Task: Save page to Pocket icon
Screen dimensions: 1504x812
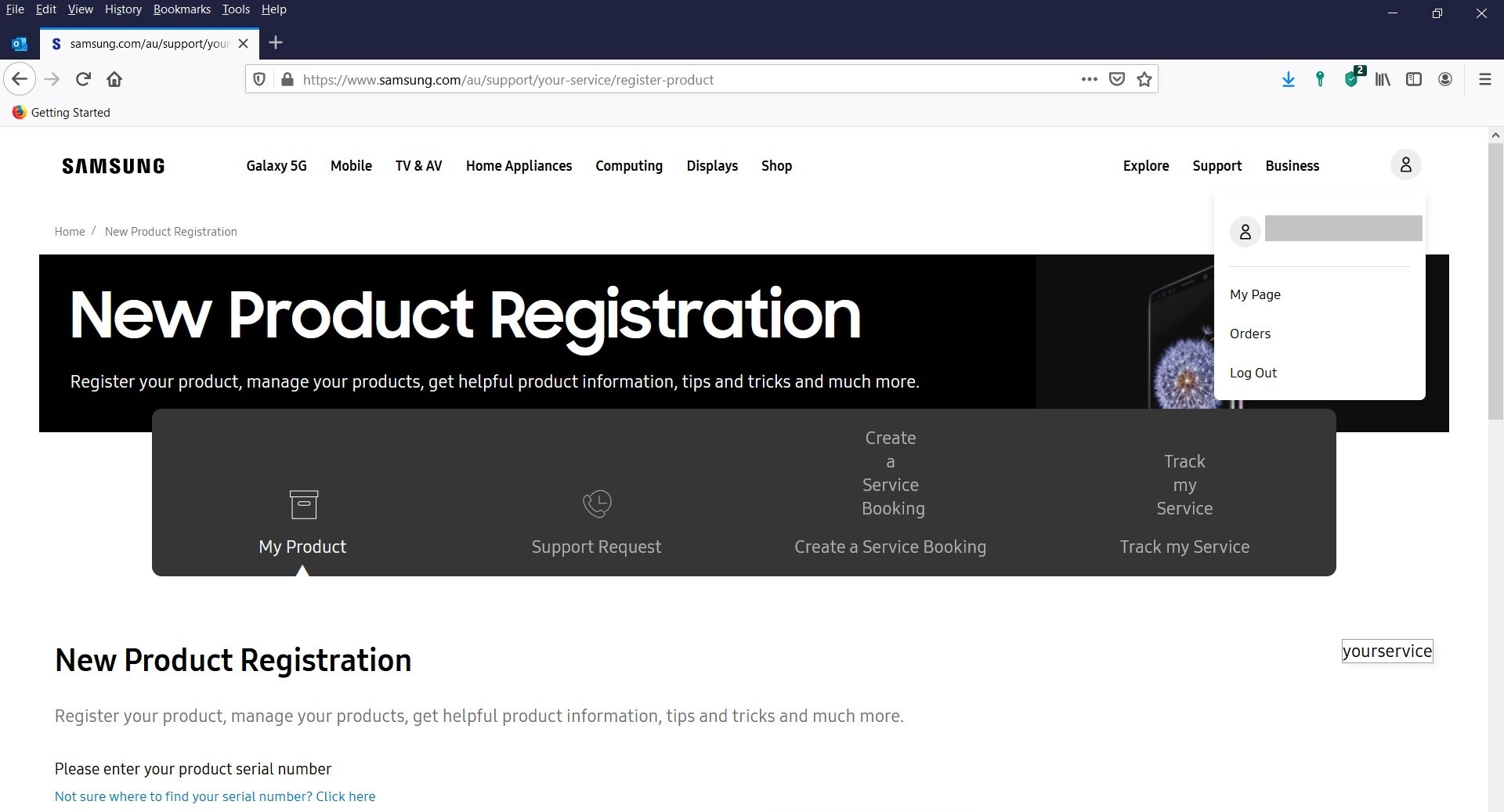Action: pos(1117,79)
